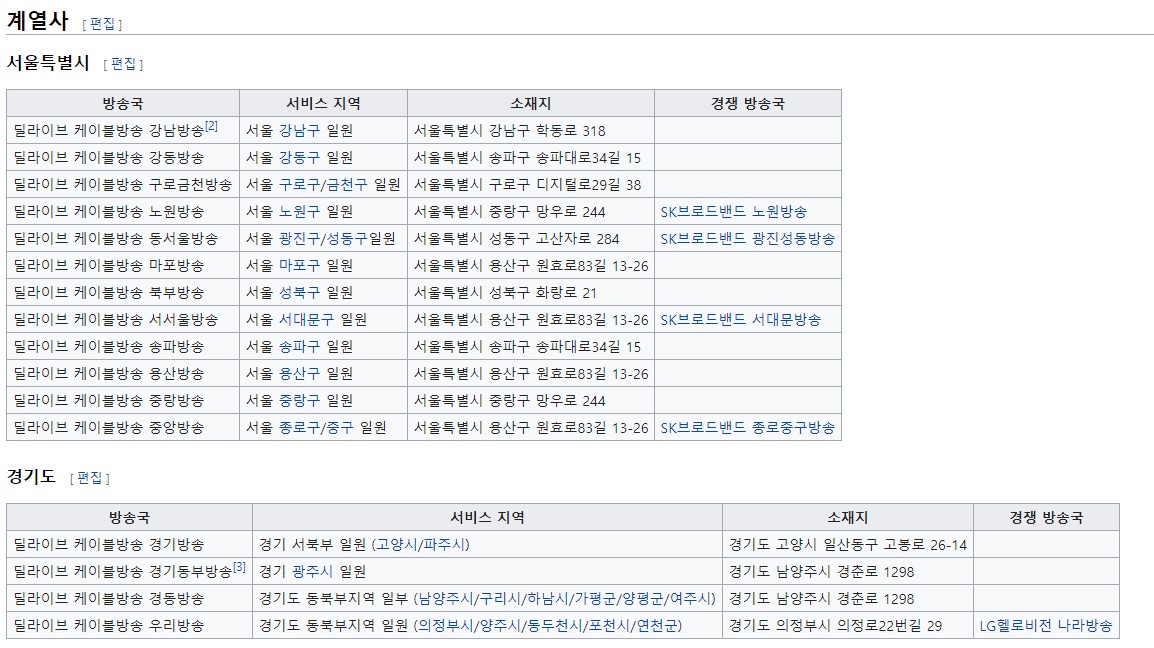The image size is (1154, 648).
Task: Open the 구리시 link
Action: point(500,599)
